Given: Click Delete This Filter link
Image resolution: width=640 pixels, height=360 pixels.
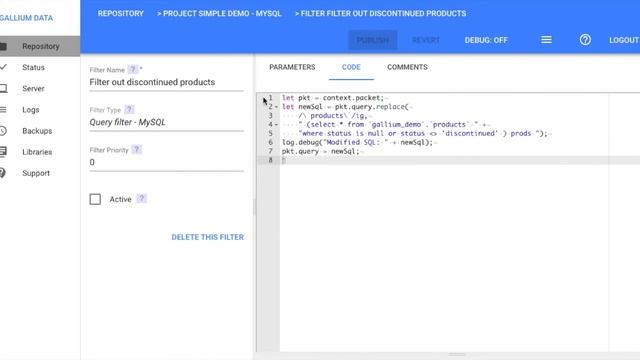Looking at the screenshot, I should [207, 237].
